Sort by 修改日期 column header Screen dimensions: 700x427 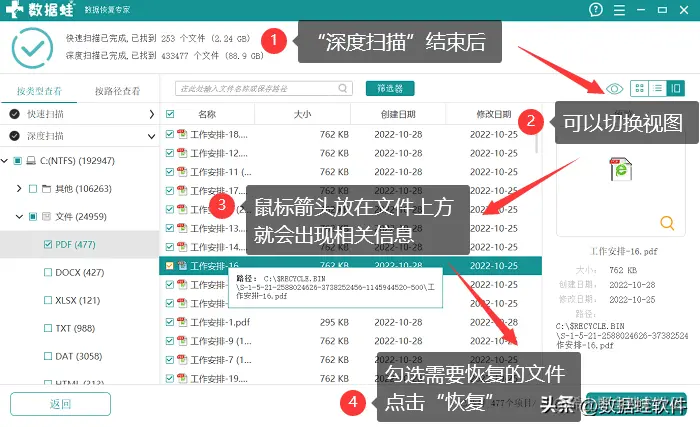(x=493, y=114)
